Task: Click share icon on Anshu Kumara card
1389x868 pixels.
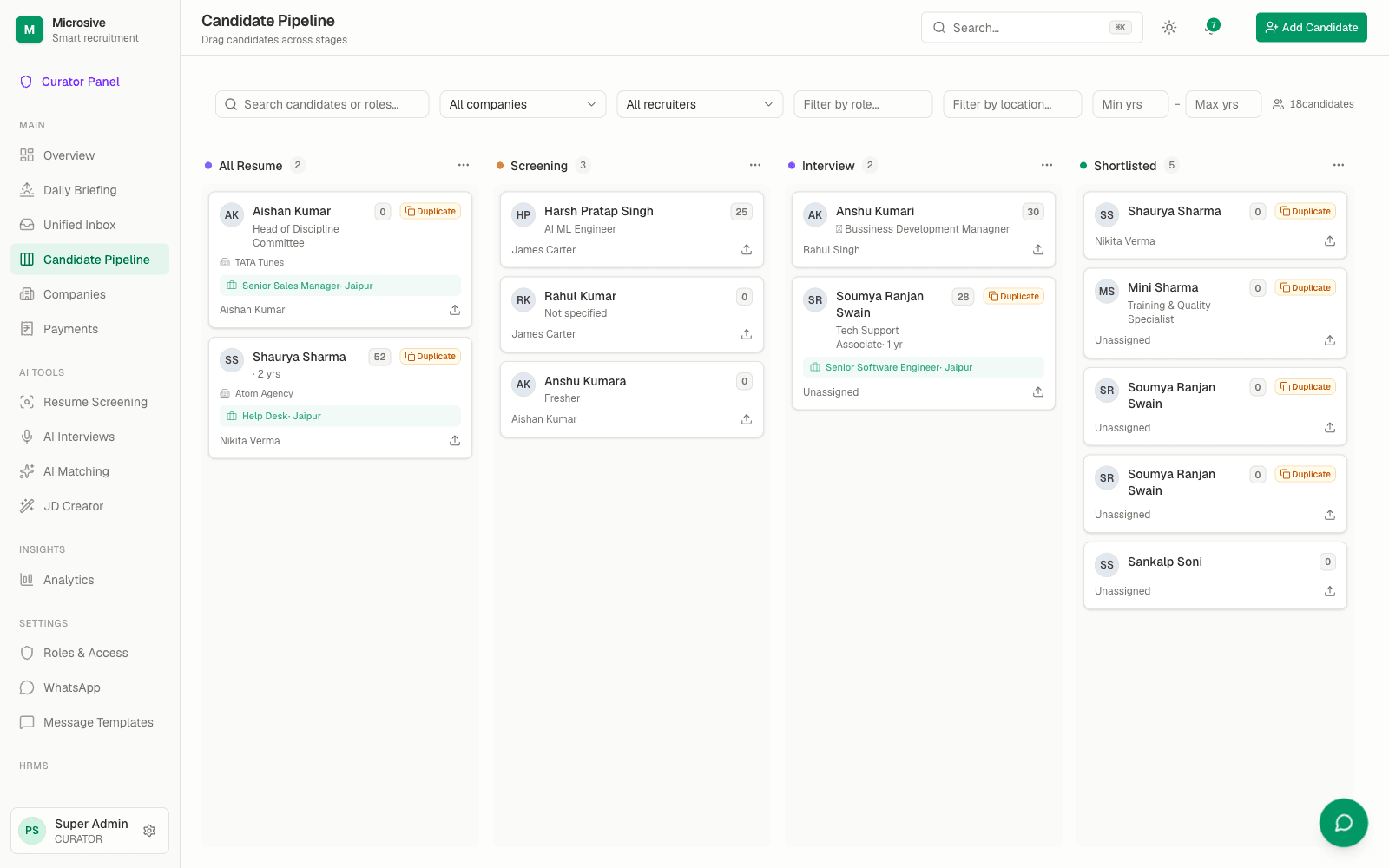Action: point(747,419)
